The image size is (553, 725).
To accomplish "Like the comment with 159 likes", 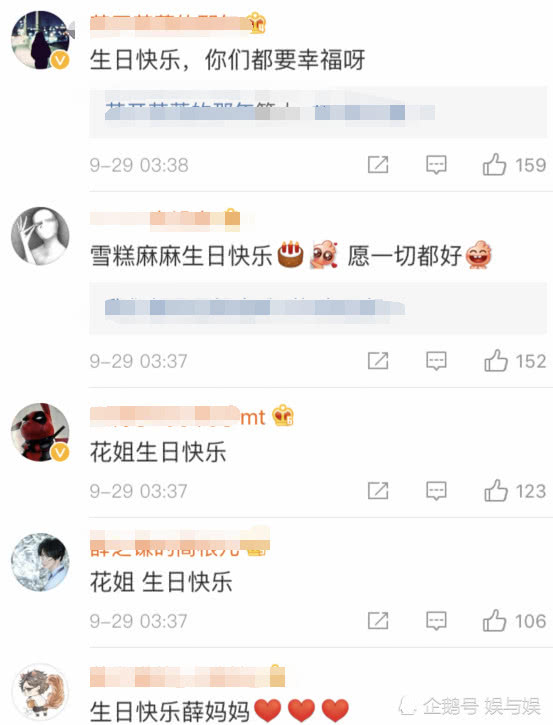I will pyautogui.click(x=494, y=165).
